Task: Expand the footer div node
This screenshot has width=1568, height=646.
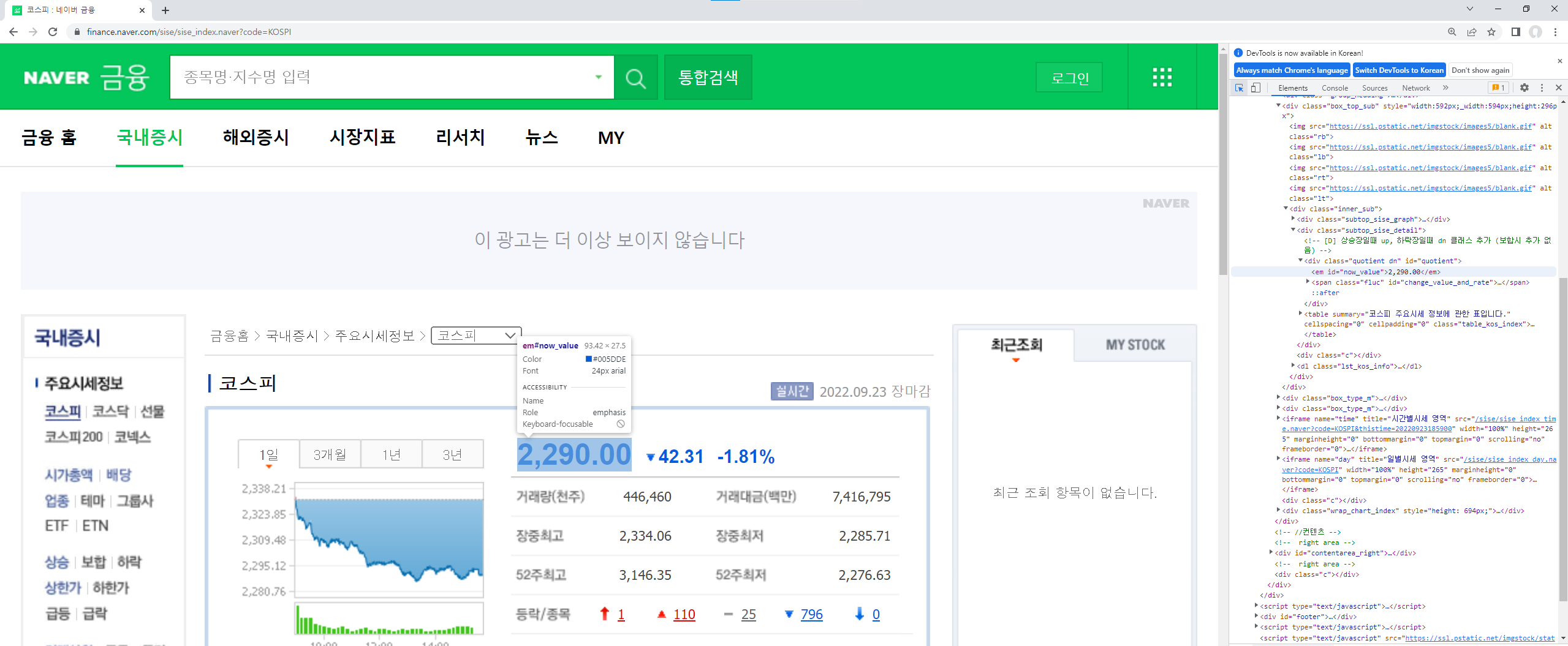Action: click(1257, 617)
